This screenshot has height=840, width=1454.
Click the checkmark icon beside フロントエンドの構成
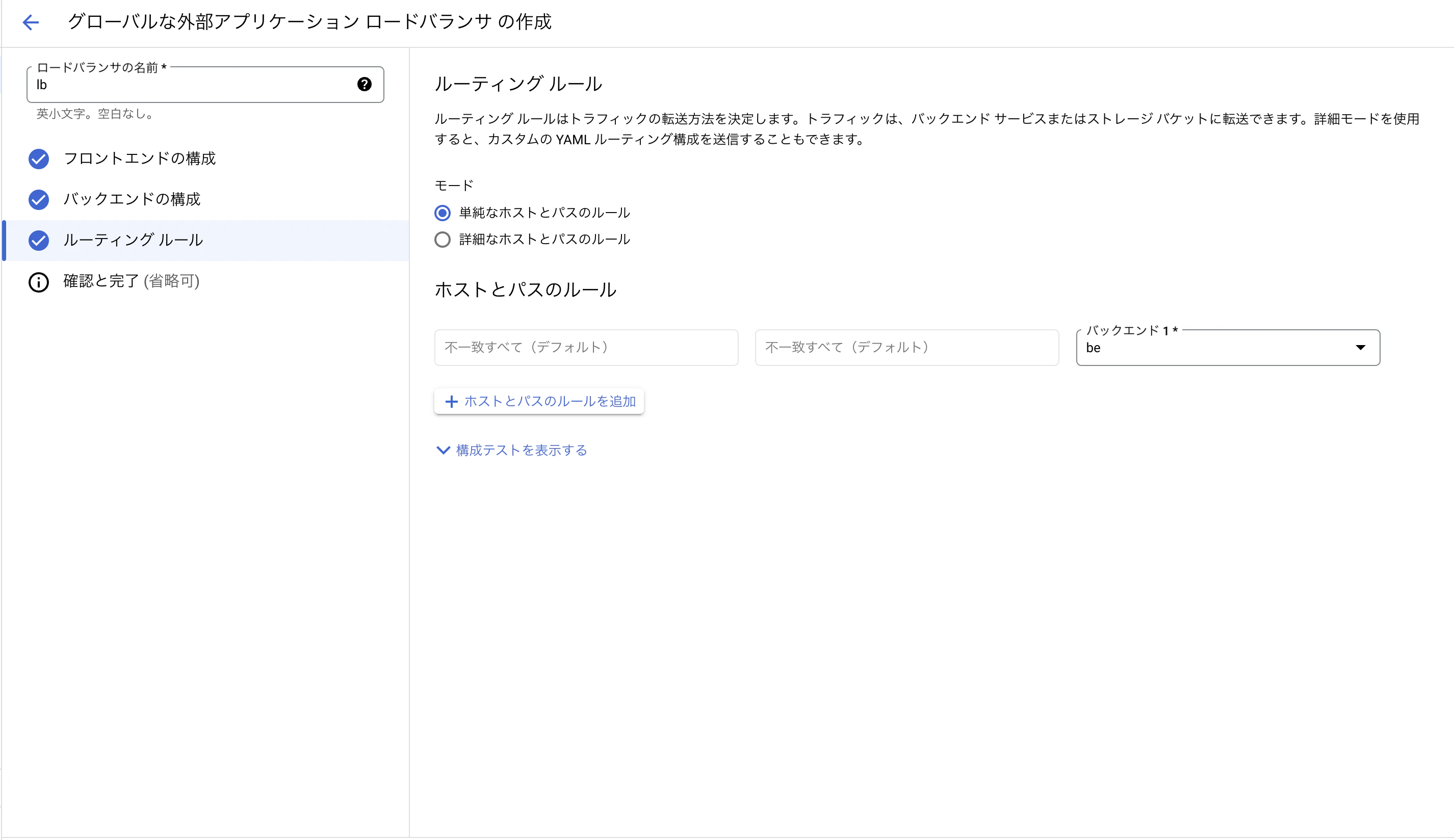[x=39, y=159]
